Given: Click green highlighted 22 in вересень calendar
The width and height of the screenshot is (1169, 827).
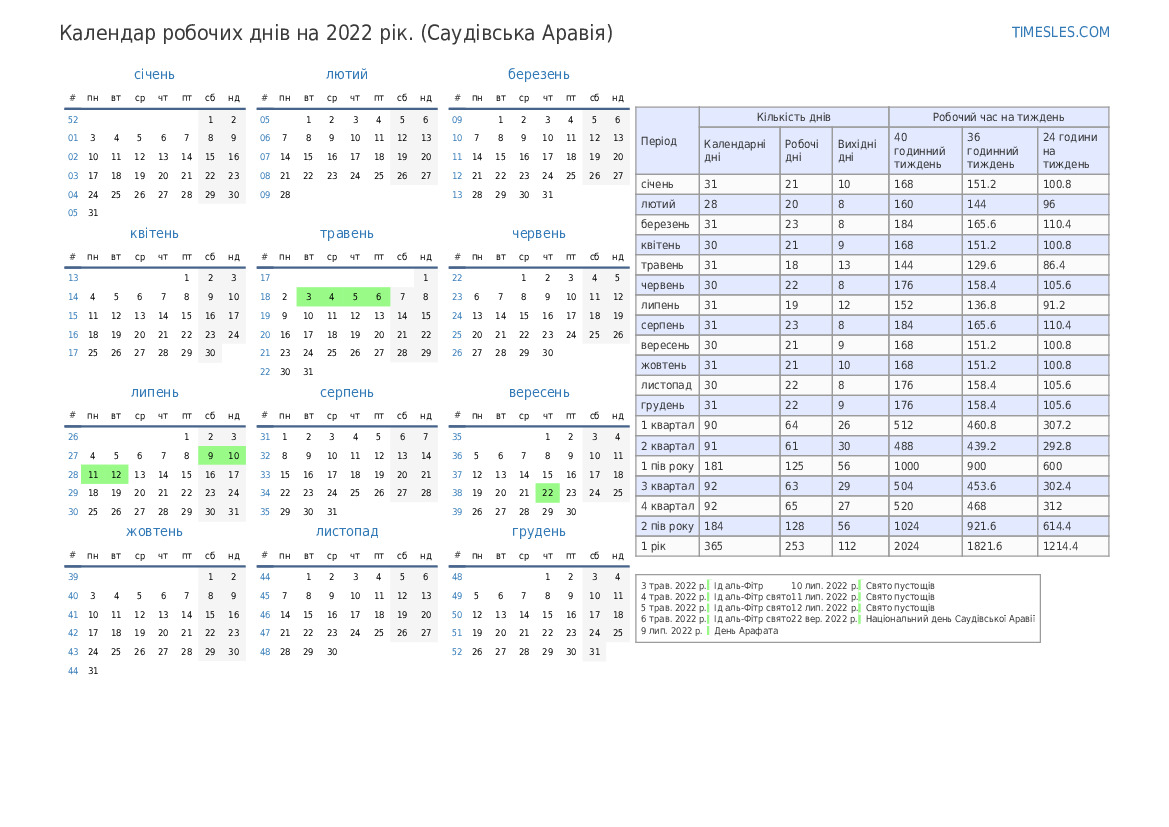Looking at the screenshot, I should point(547,492).
